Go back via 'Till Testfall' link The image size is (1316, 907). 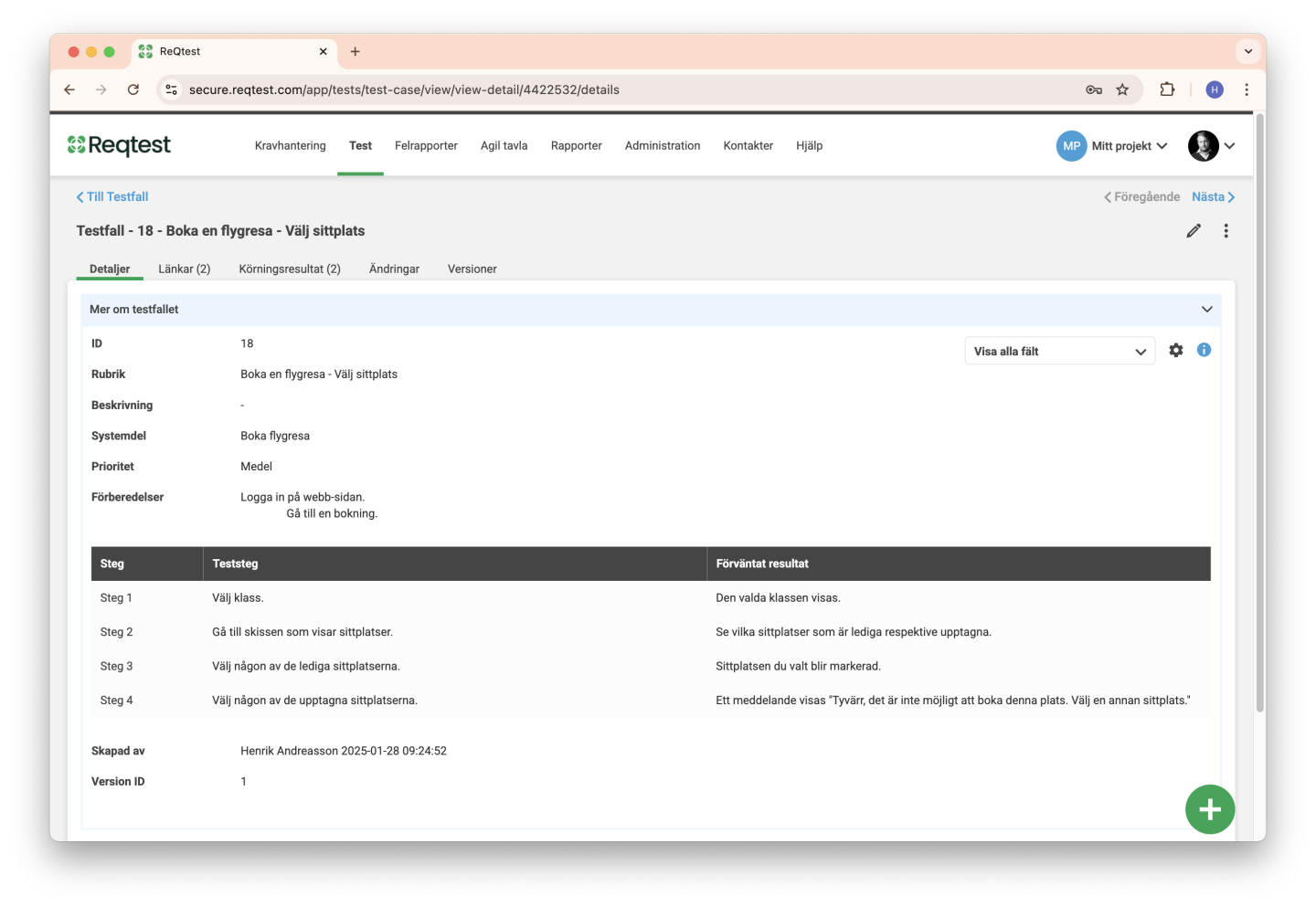tap(112, 197)
